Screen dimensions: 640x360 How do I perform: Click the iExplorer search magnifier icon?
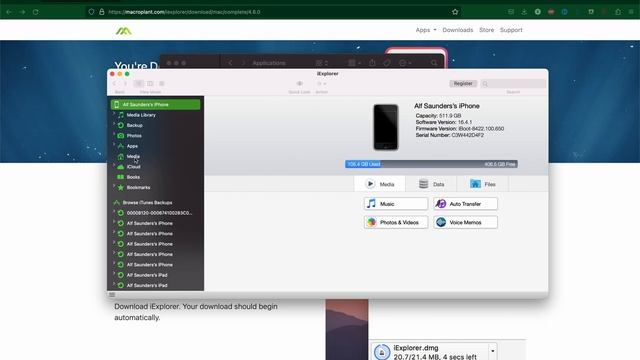click(x=485, y=84)
